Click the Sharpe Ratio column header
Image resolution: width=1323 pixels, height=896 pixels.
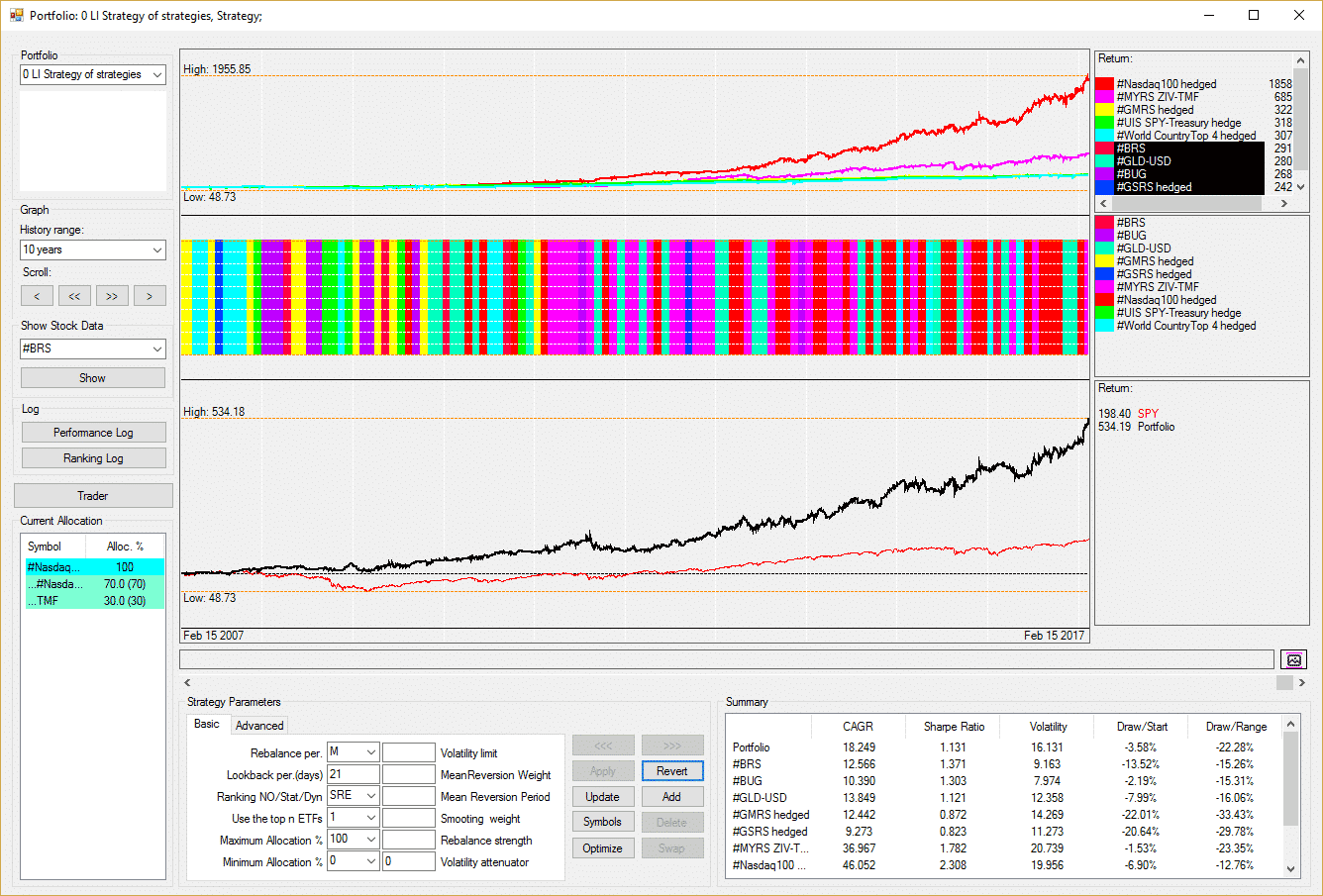pos(954,727)
